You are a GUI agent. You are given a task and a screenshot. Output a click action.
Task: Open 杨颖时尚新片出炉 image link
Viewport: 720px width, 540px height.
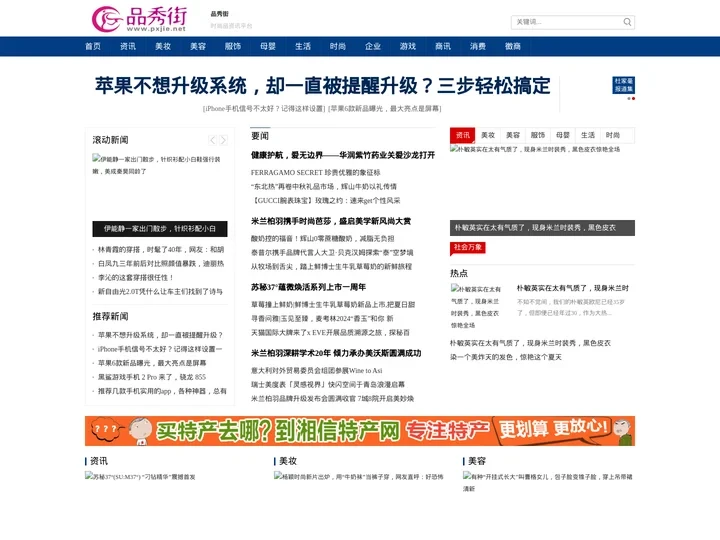point(359,477)
